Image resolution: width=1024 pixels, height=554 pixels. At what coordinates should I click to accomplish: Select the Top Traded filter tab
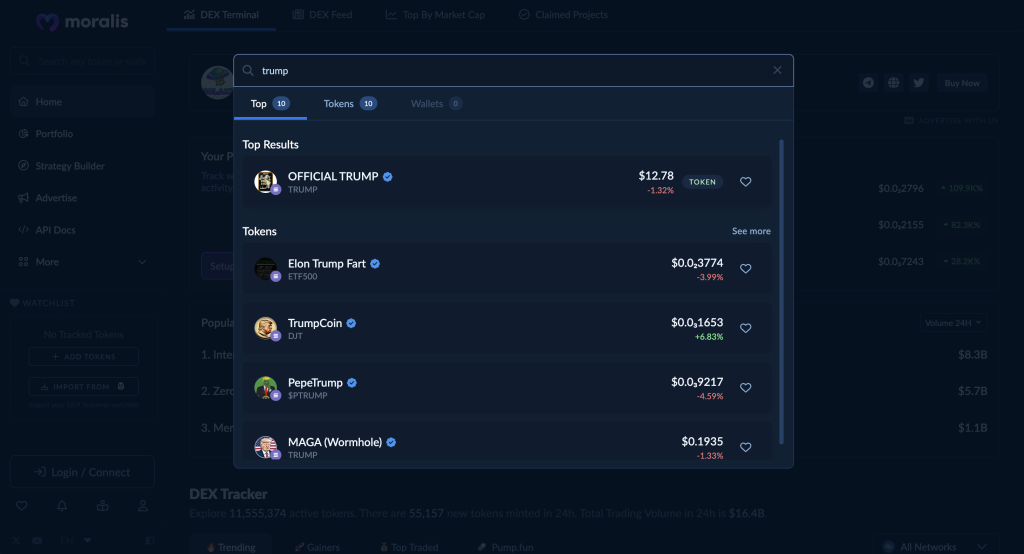pyautogui.click(x=409, y=547)
